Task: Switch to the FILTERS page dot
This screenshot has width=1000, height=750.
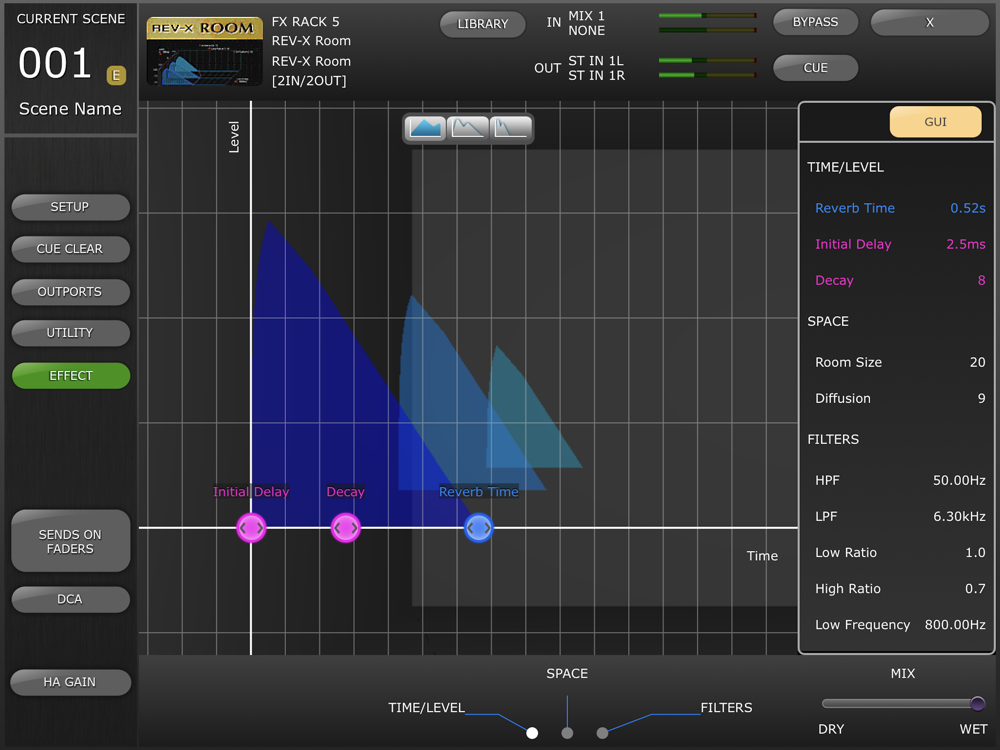Action: (602, 733)
